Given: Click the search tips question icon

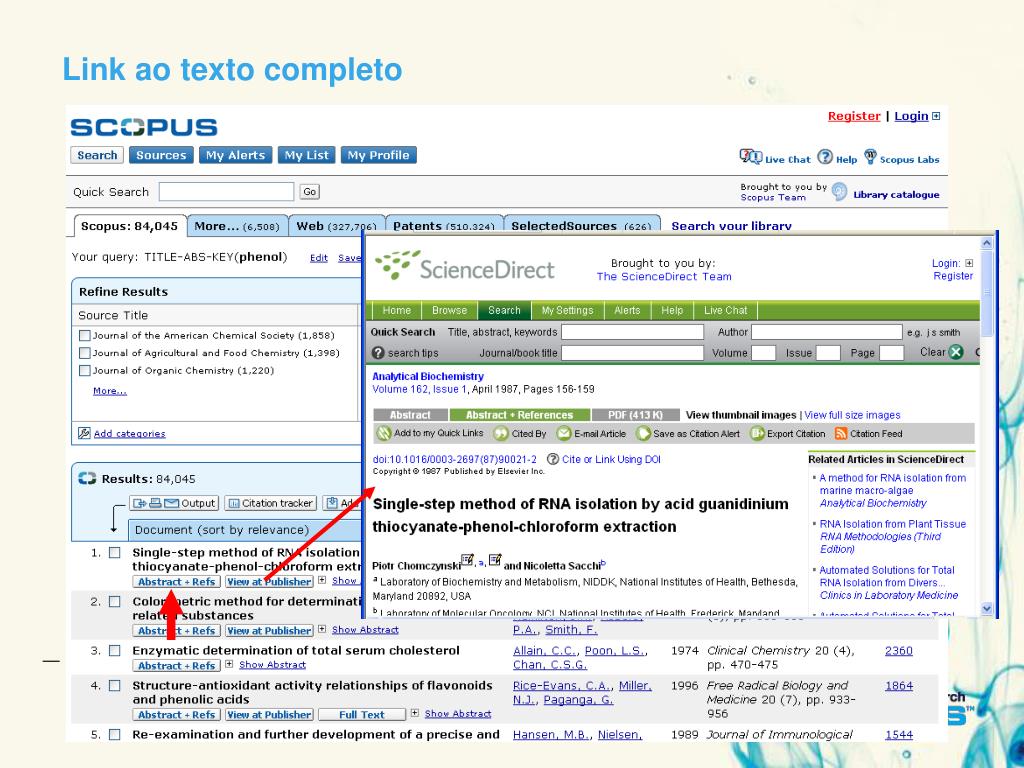Looking at the screenshot, I should pos(378,353).
